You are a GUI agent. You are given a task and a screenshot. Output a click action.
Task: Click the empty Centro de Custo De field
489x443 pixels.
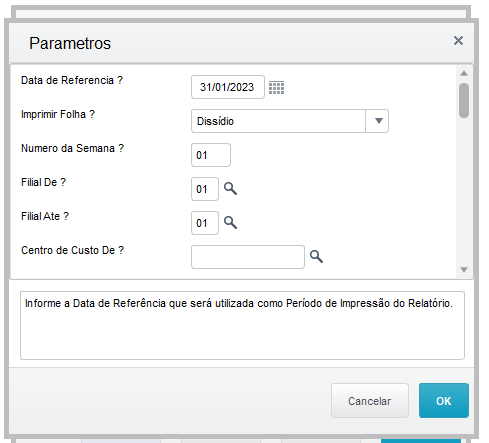coord(248,257)
